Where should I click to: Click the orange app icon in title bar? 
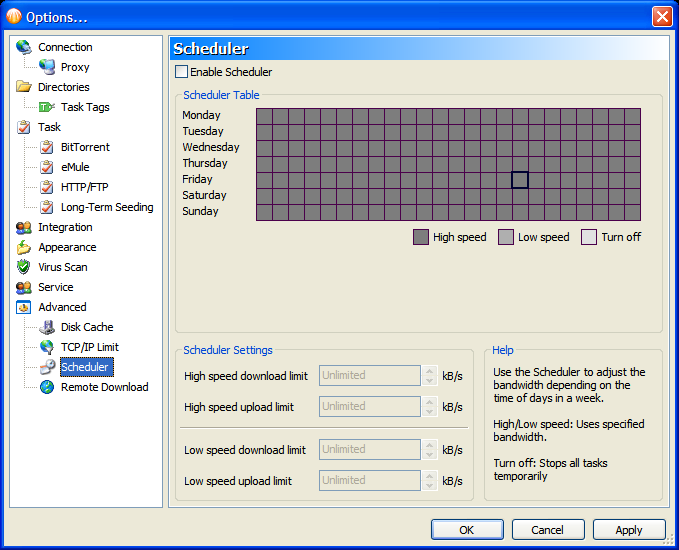14,17
